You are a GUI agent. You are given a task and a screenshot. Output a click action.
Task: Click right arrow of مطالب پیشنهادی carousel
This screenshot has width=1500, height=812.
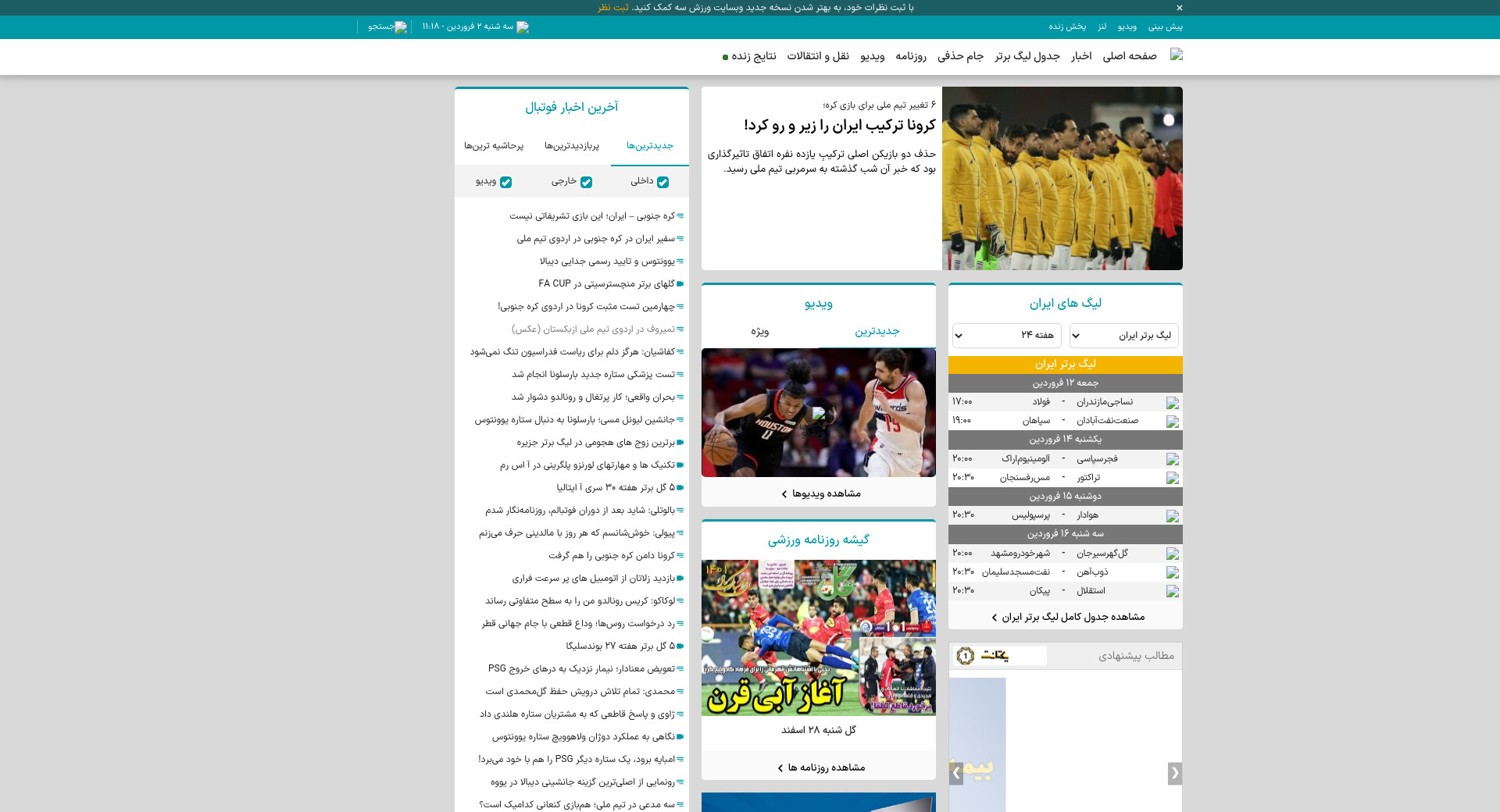pos(1174,773)
